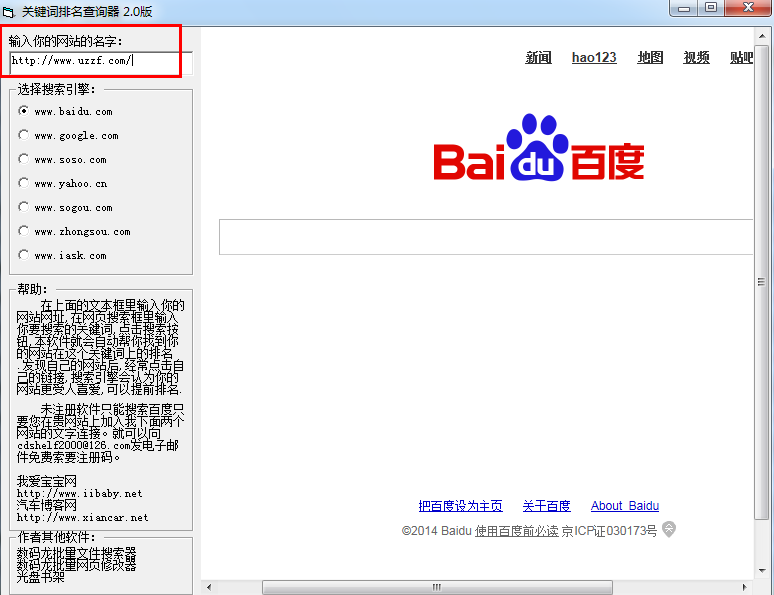Image resolution: width=774 pixels, height=595 pixels.
Task: Click the vertical scrollbar up arrow
Action: pos(762,36)
